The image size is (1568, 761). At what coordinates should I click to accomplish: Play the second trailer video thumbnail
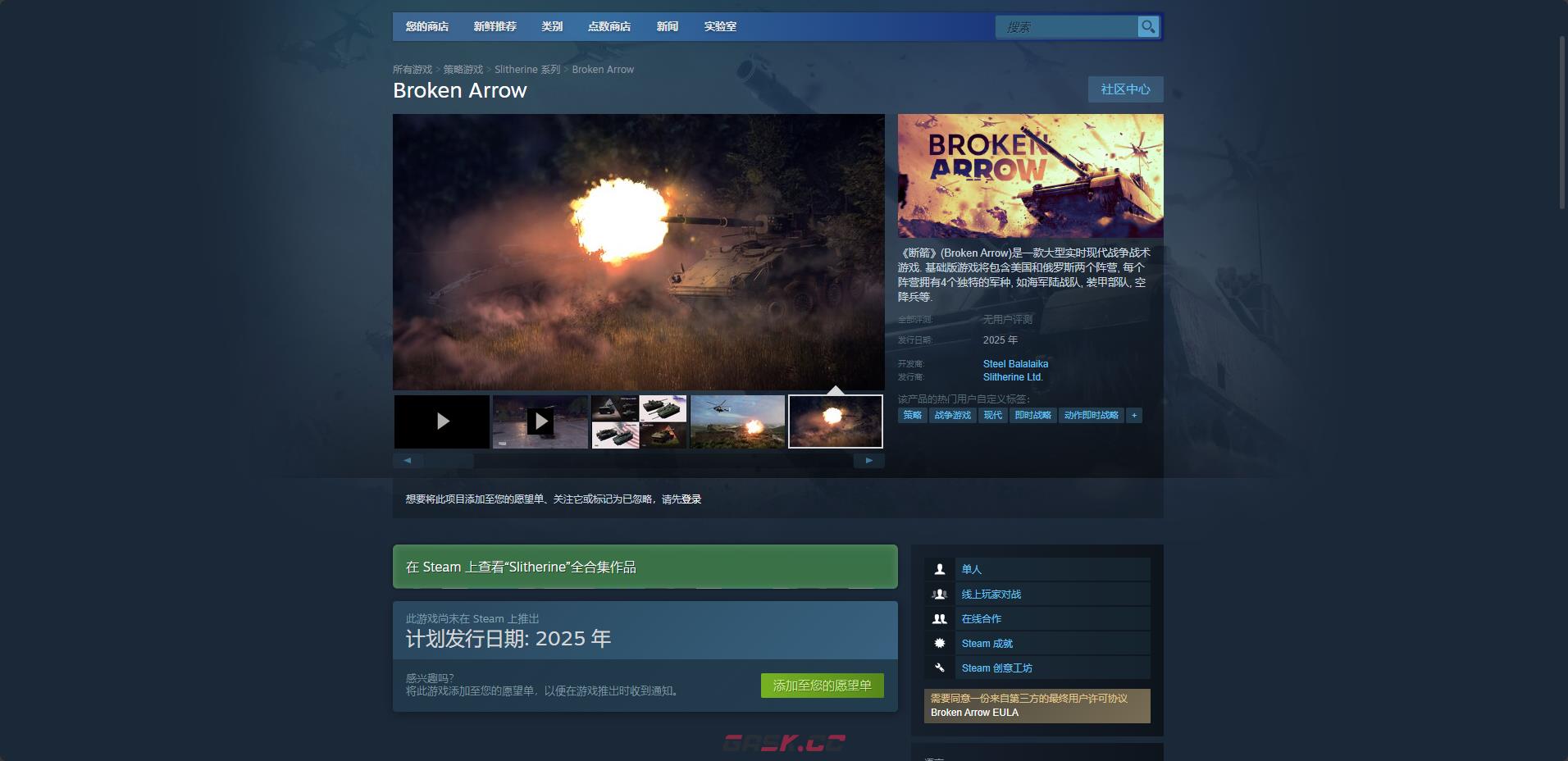point(540,422)
